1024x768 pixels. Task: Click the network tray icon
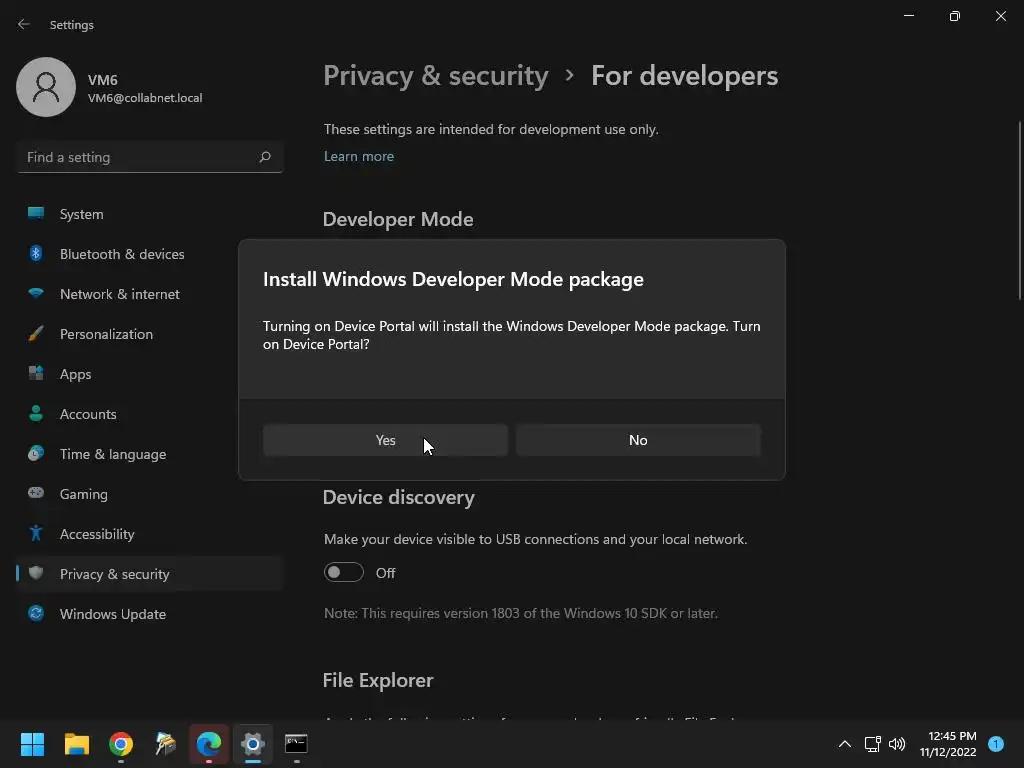click(872, 744)
